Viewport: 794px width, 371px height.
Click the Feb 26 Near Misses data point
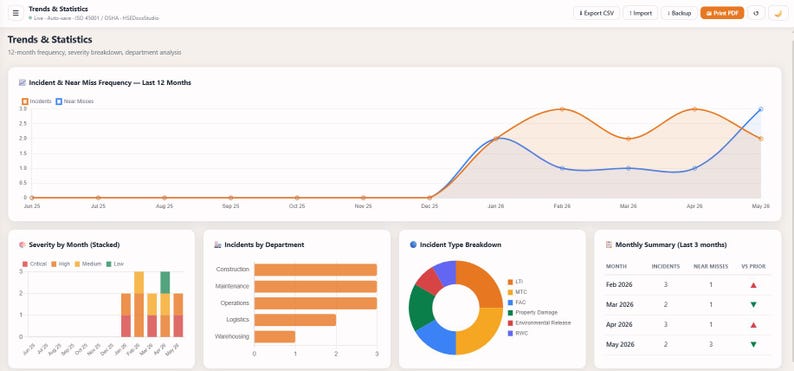coord(562,168)
